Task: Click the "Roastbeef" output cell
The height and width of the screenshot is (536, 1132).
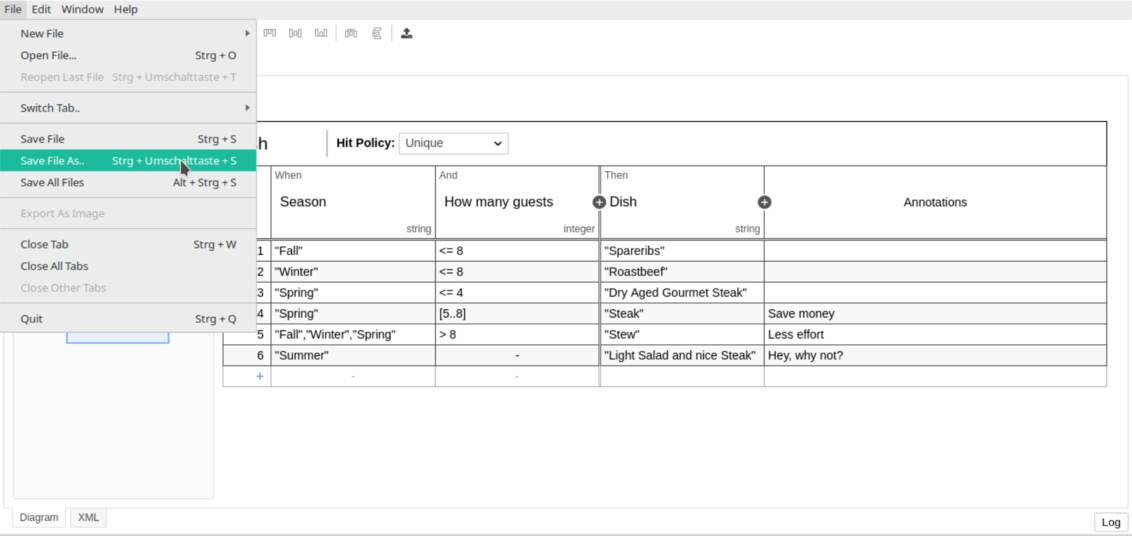Action: point(681,272)
